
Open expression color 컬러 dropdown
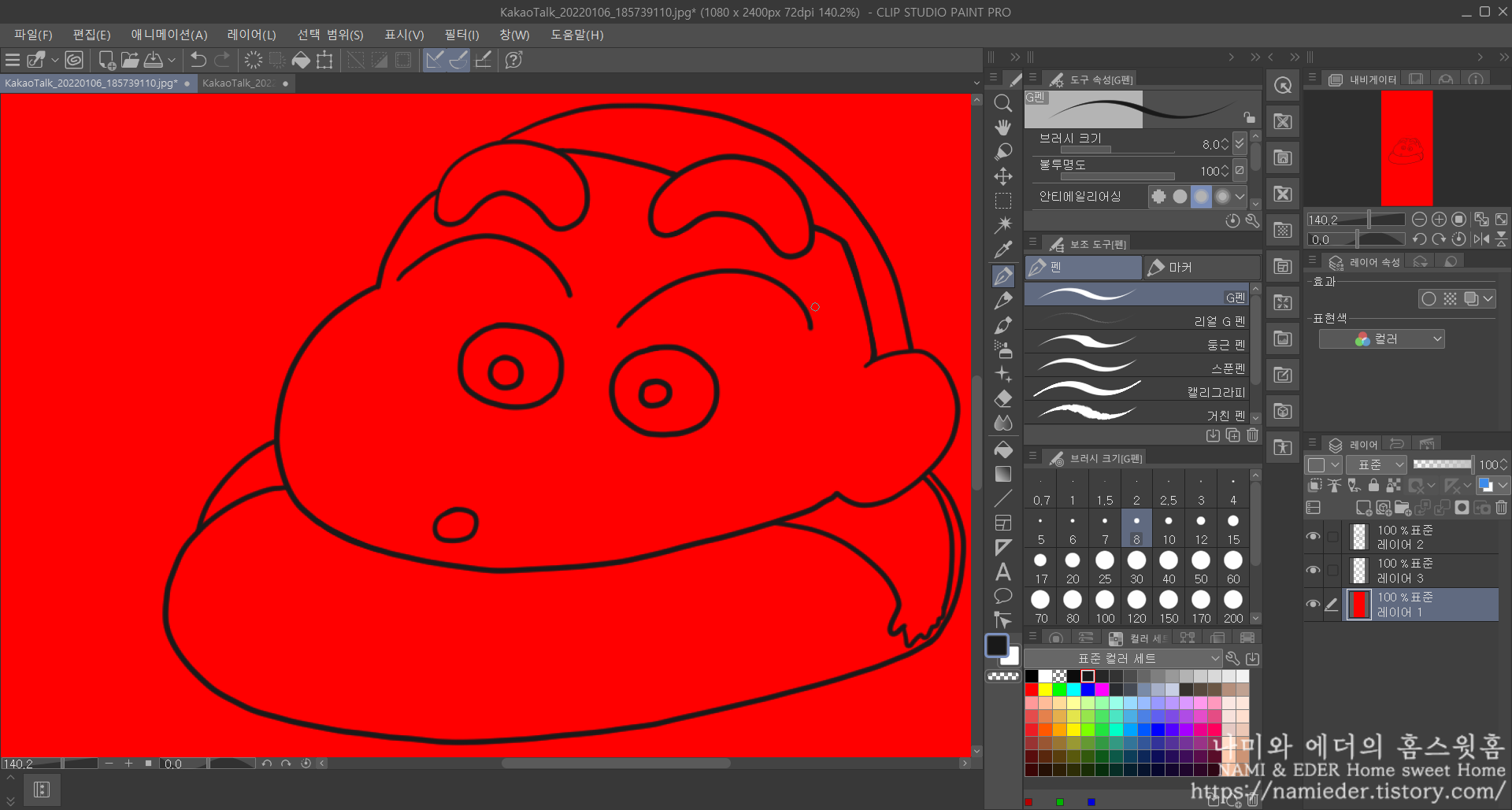pos(1381,339)
